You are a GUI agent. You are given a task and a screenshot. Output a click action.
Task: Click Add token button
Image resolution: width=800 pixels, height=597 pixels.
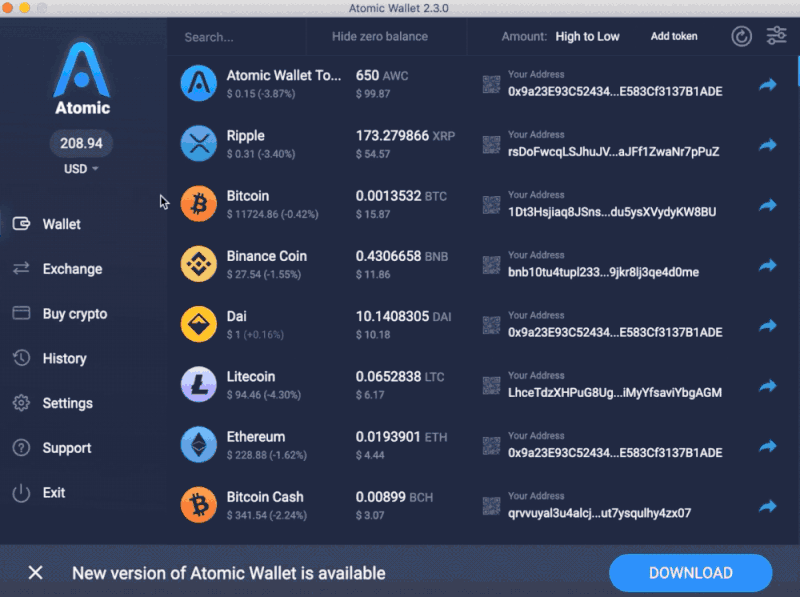coord(673,36)
